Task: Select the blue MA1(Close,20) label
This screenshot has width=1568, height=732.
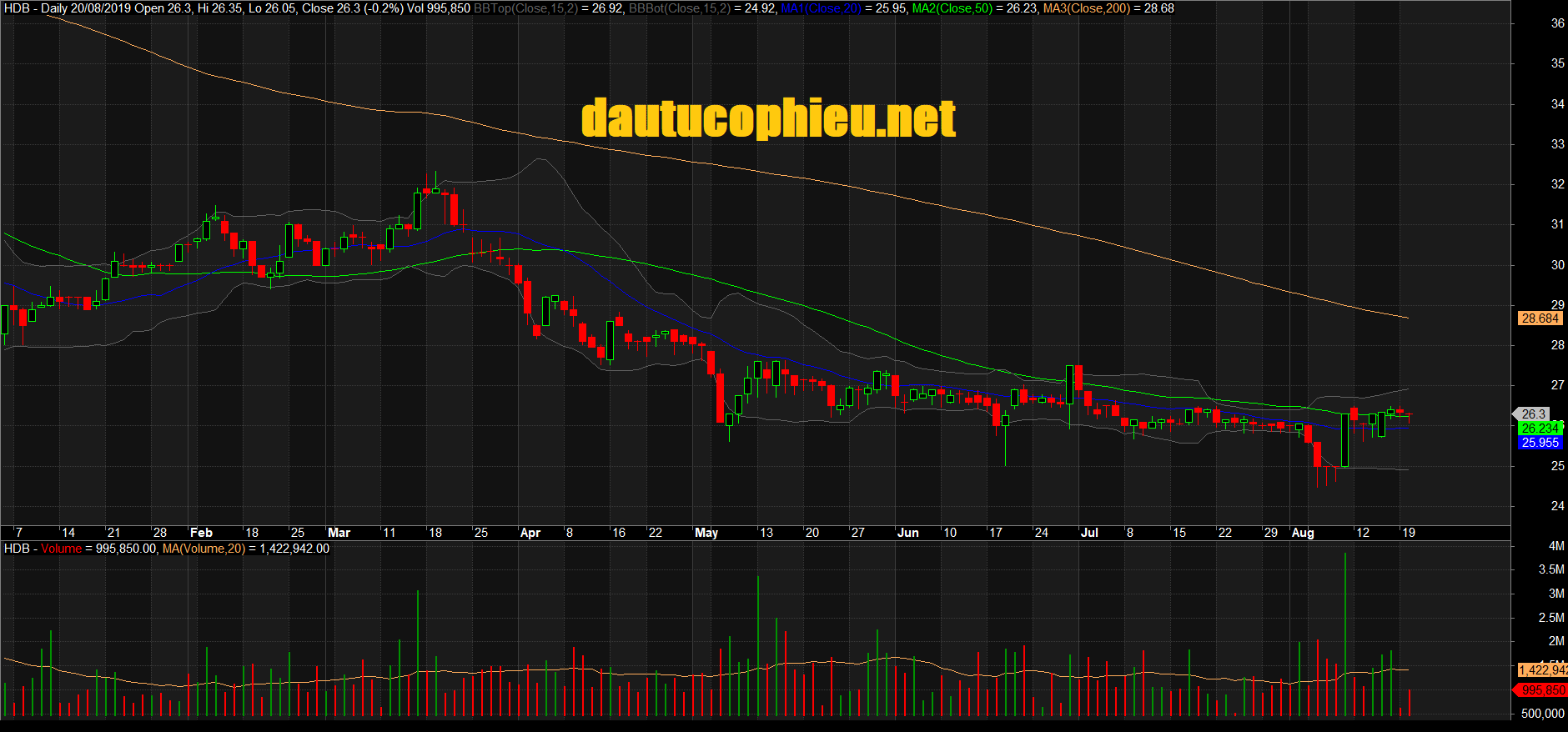Action: (x=821, y=8)
